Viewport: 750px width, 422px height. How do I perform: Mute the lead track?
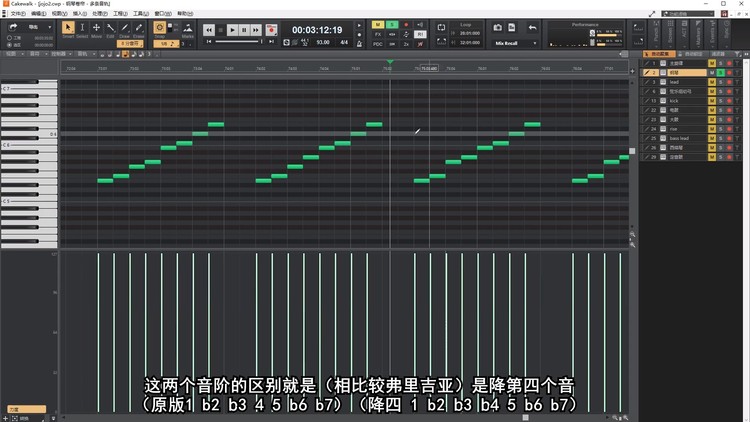[x=712, y=82]
